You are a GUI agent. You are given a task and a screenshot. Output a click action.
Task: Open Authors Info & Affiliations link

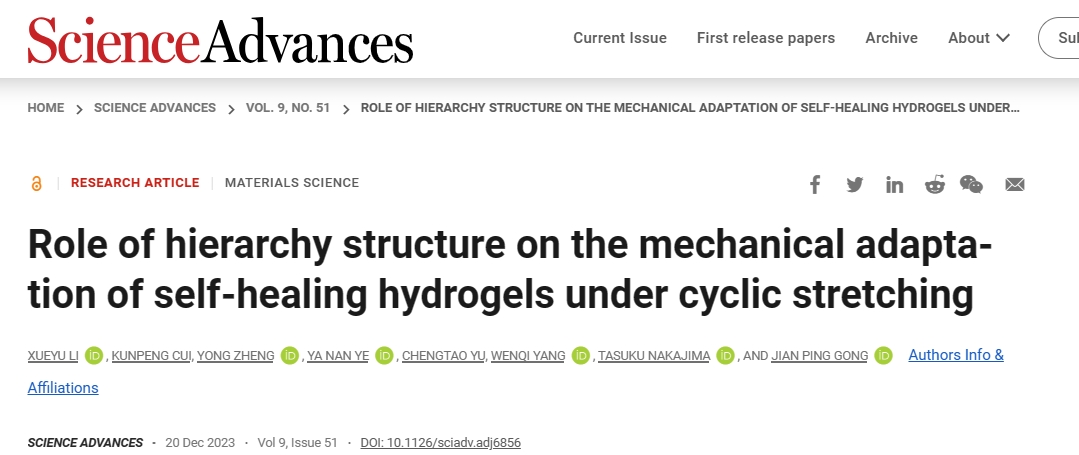pyautogui.click(x=956, y=355)
